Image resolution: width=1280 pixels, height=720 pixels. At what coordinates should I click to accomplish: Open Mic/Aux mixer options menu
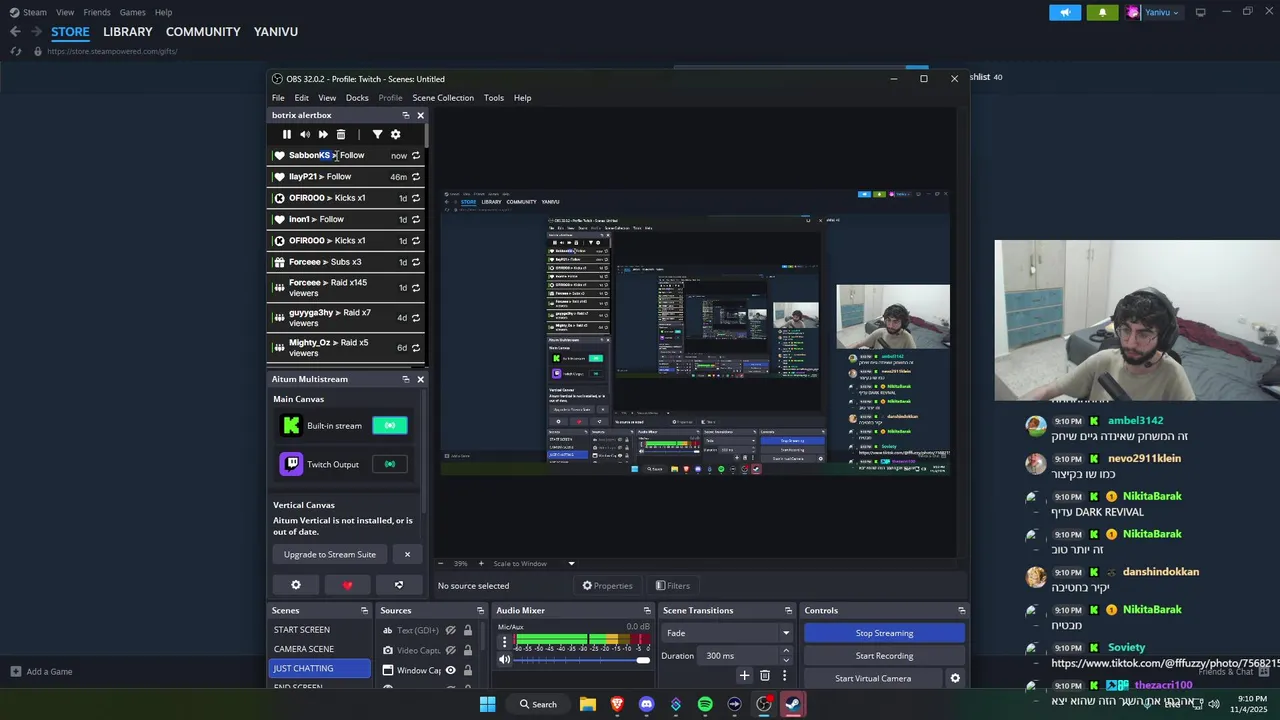pos(504,642)
